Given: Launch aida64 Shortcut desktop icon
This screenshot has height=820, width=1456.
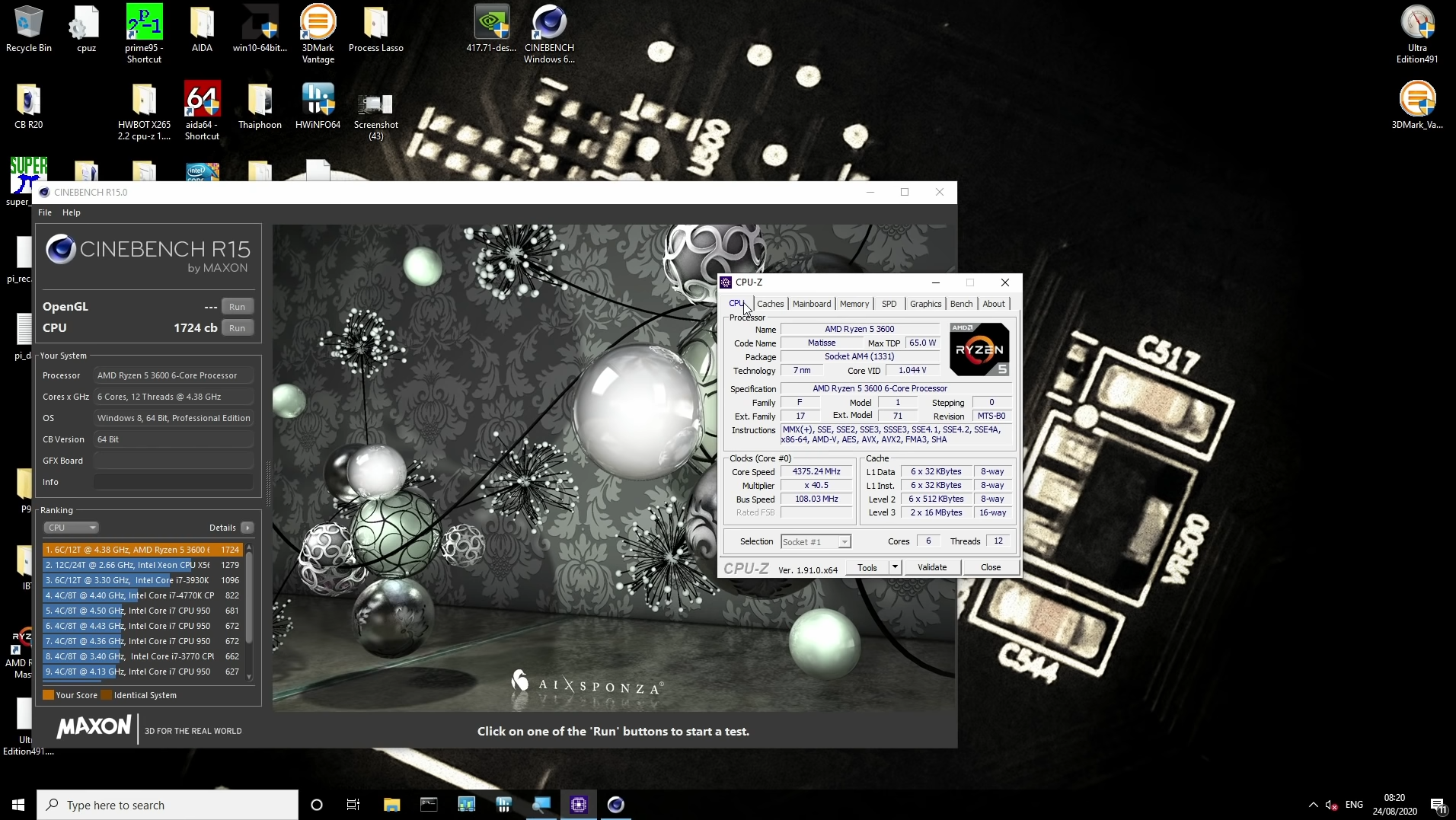Looking at the screenshot, I should point(202,111).
